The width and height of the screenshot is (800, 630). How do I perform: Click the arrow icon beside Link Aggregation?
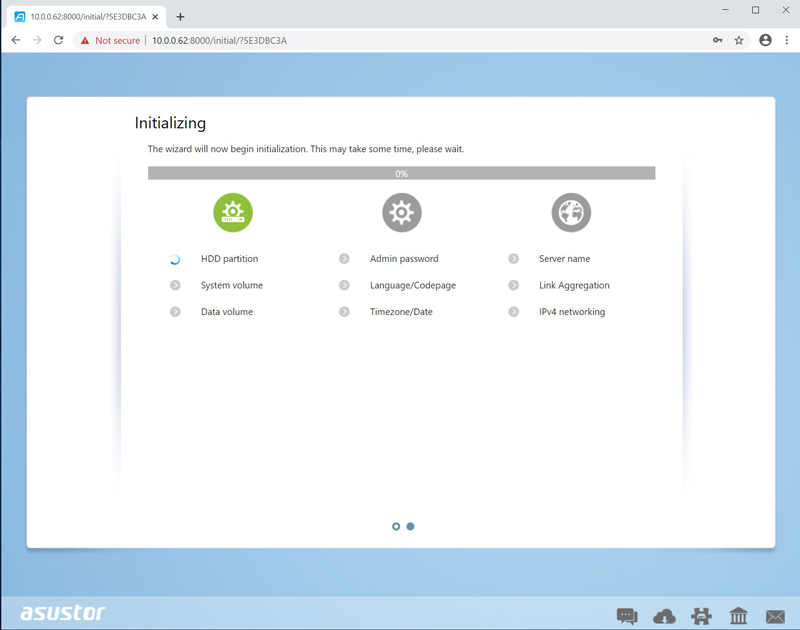513,285
